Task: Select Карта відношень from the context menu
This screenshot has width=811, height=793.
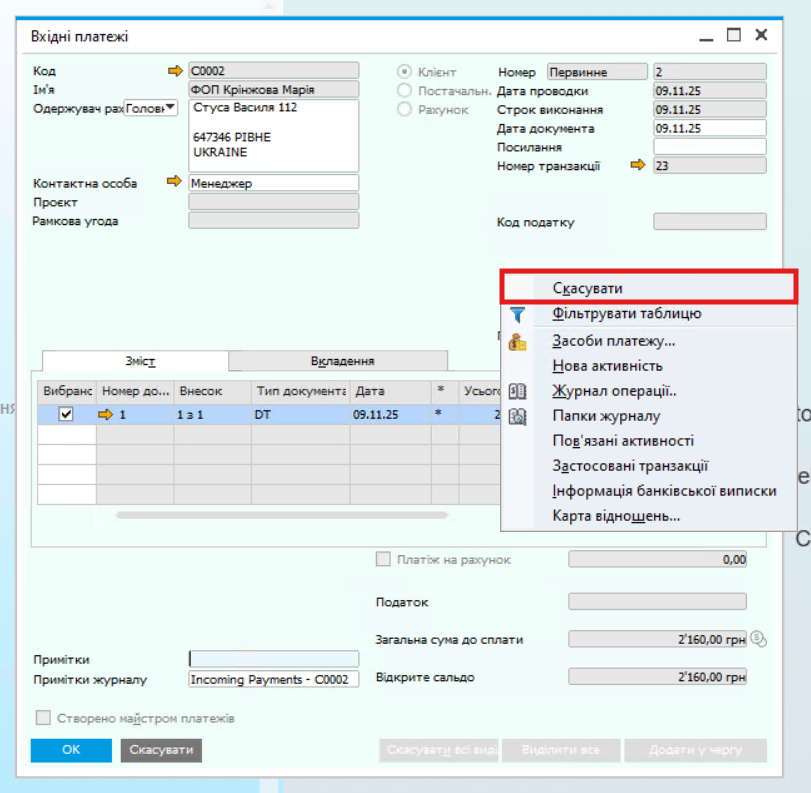Action: [x=616, y=517]
